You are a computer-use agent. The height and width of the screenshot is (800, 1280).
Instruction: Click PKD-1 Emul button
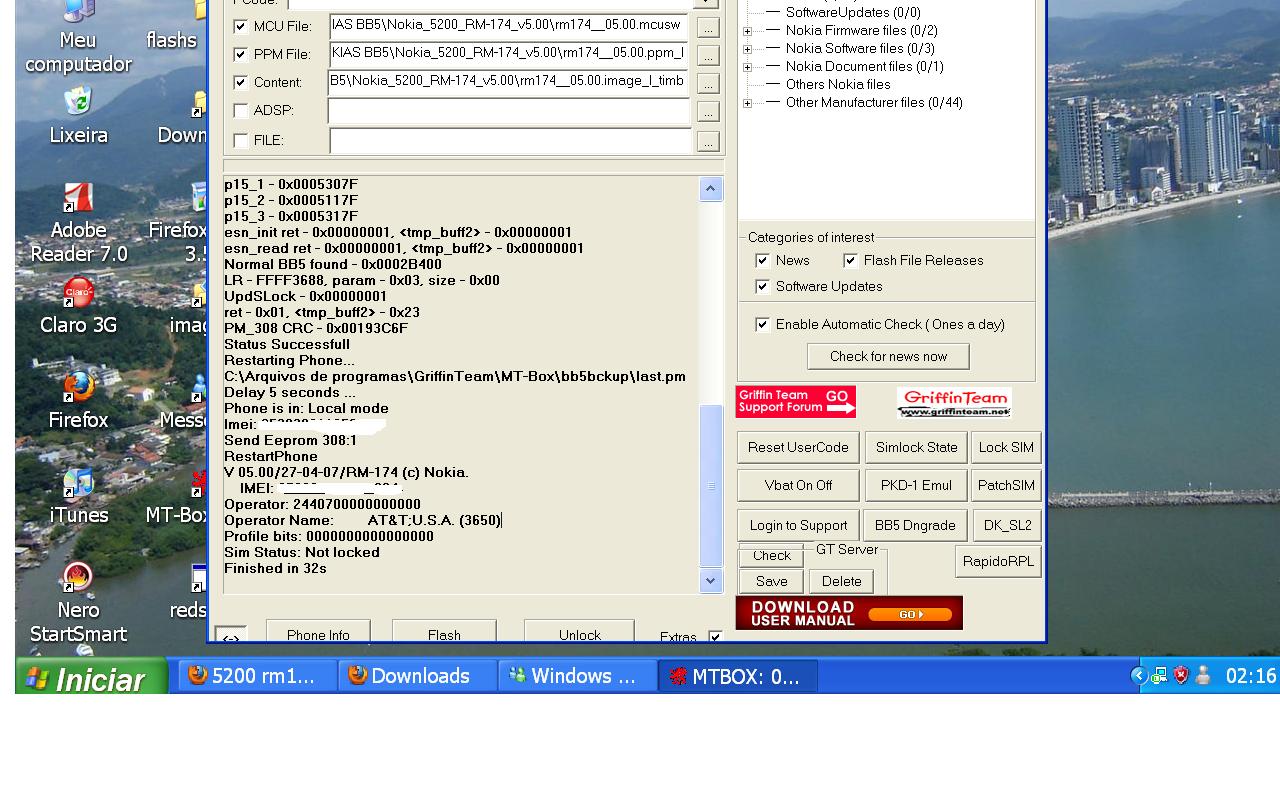coord(916,485)
